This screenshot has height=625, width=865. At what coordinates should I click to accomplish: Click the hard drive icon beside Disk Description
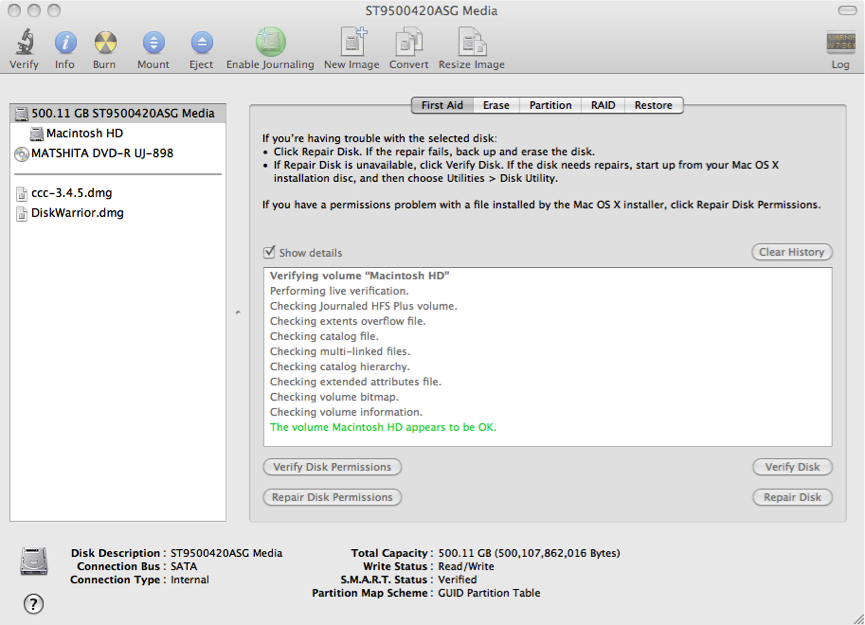tap(34, 561)
